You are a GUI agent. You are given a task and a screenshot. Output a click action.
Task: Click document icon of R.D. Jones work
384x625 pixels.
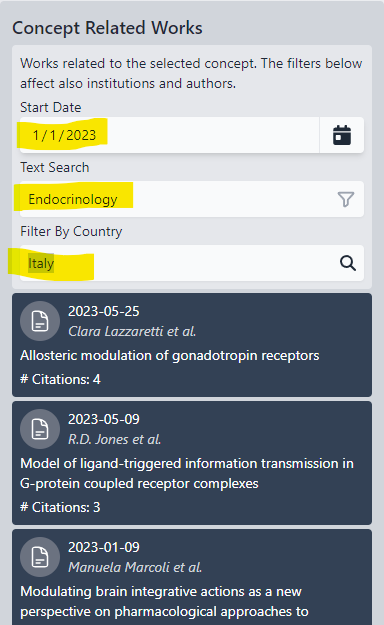pyautogui.click(x=40, y=429)
